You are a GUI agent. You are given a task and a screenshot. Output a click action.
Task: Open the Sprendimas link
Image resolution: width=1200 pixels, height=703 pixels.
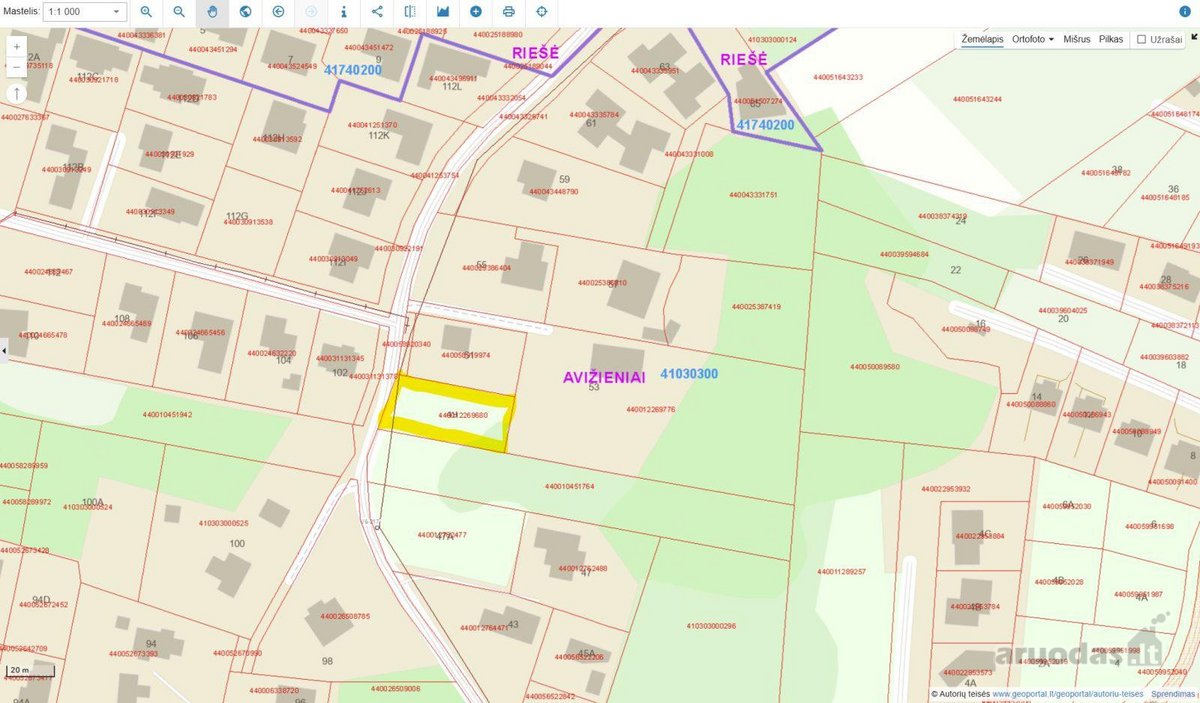pyautogui.click(x=1173, y=693)
